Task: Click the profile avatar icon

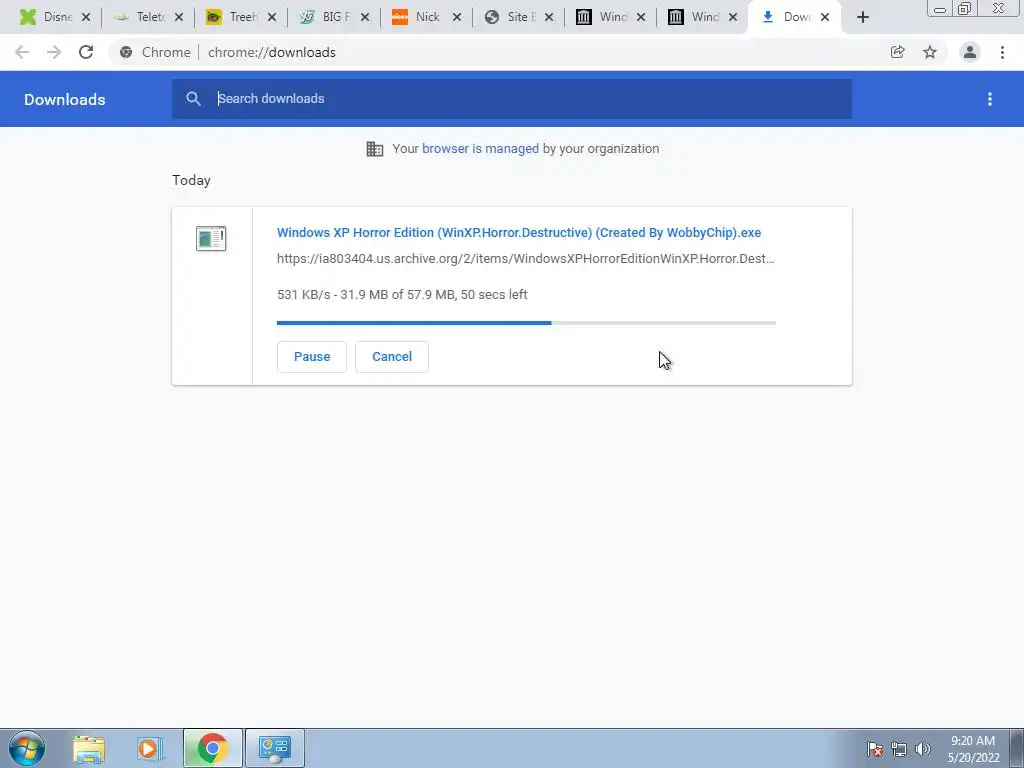Action: pos(970,52)
